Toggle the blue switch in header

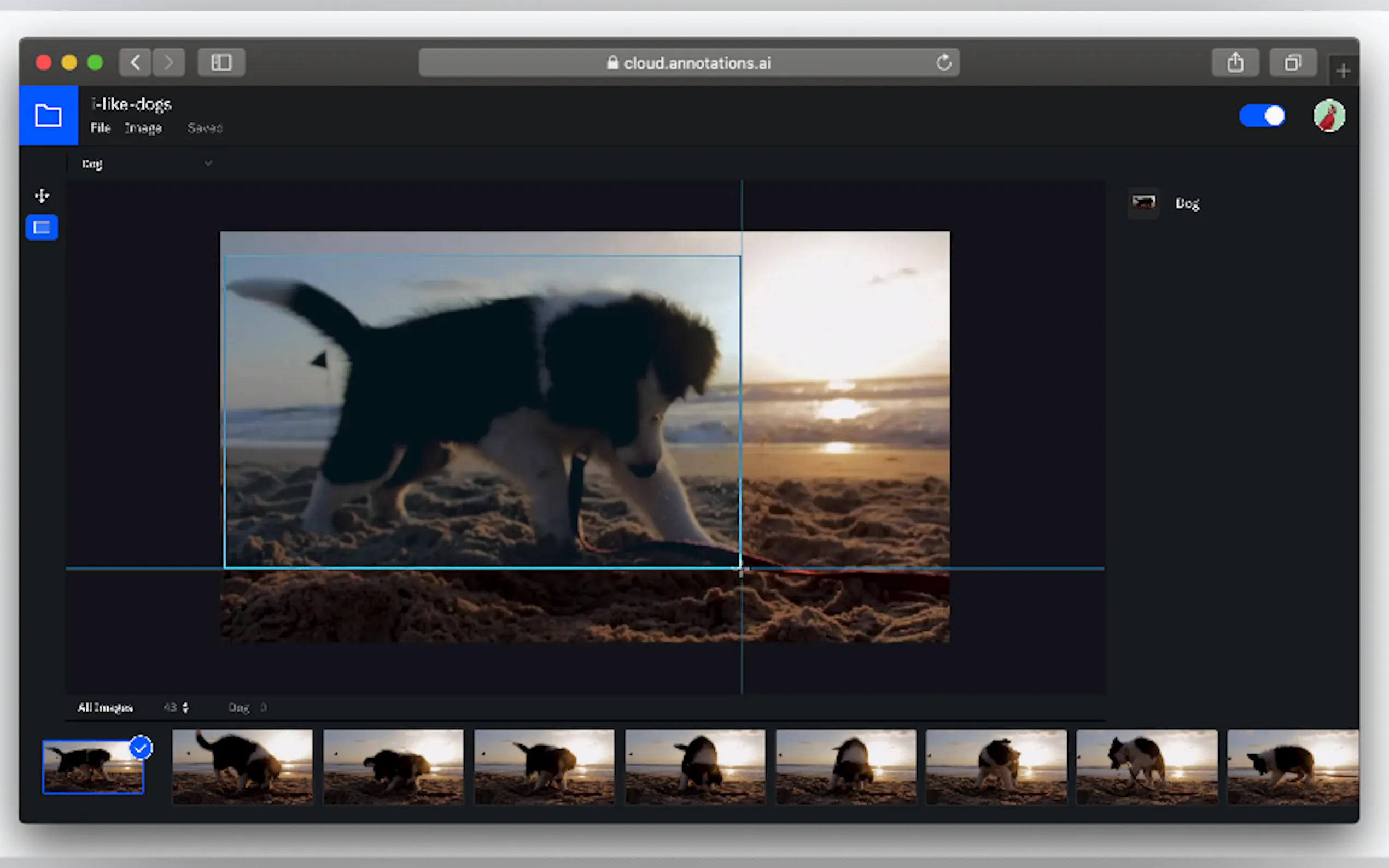pyautogui.click(x=1262, y=116)
